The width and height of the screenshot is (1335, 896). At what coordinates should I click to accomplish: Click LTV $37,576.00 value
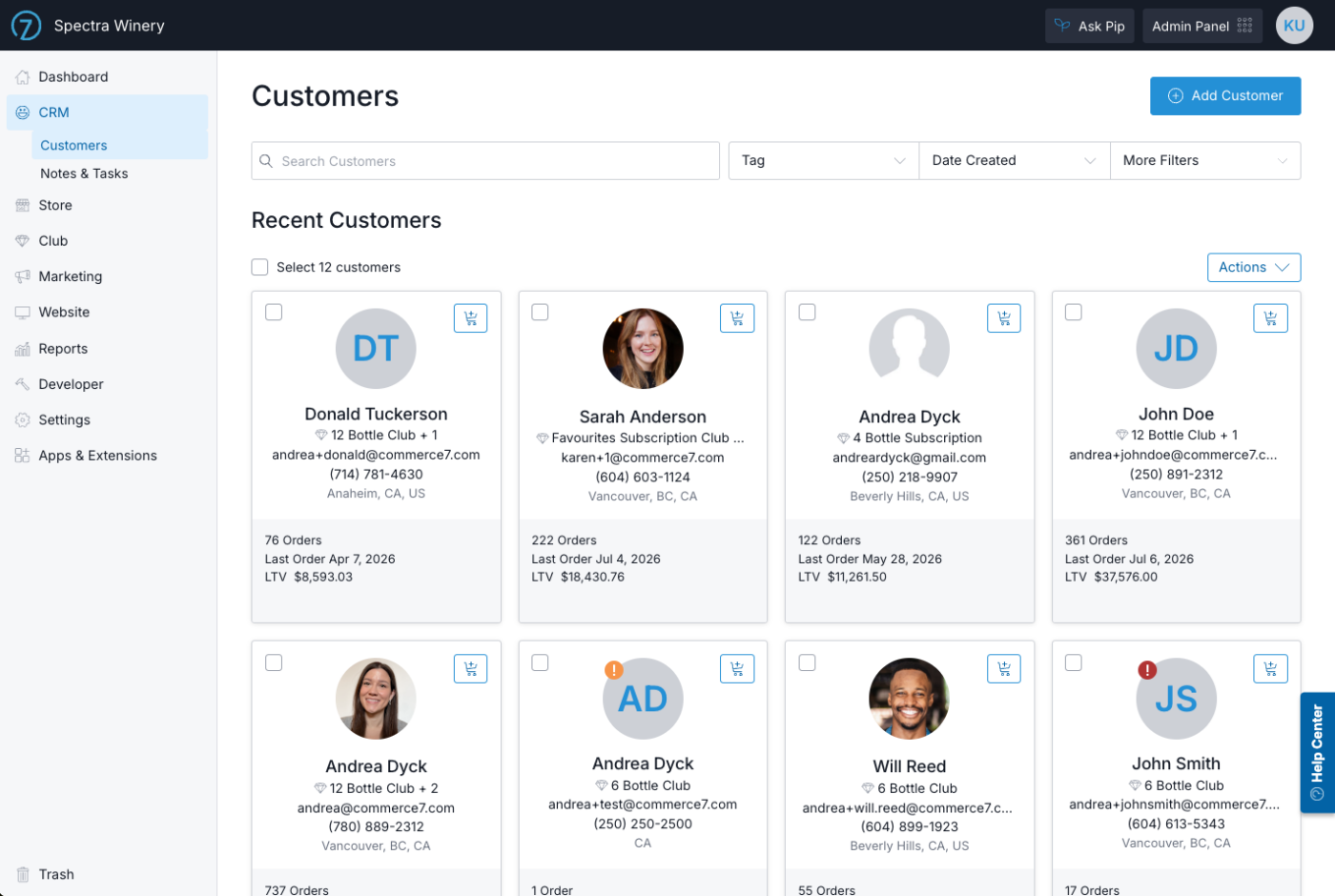click(x=1125, y=577)
